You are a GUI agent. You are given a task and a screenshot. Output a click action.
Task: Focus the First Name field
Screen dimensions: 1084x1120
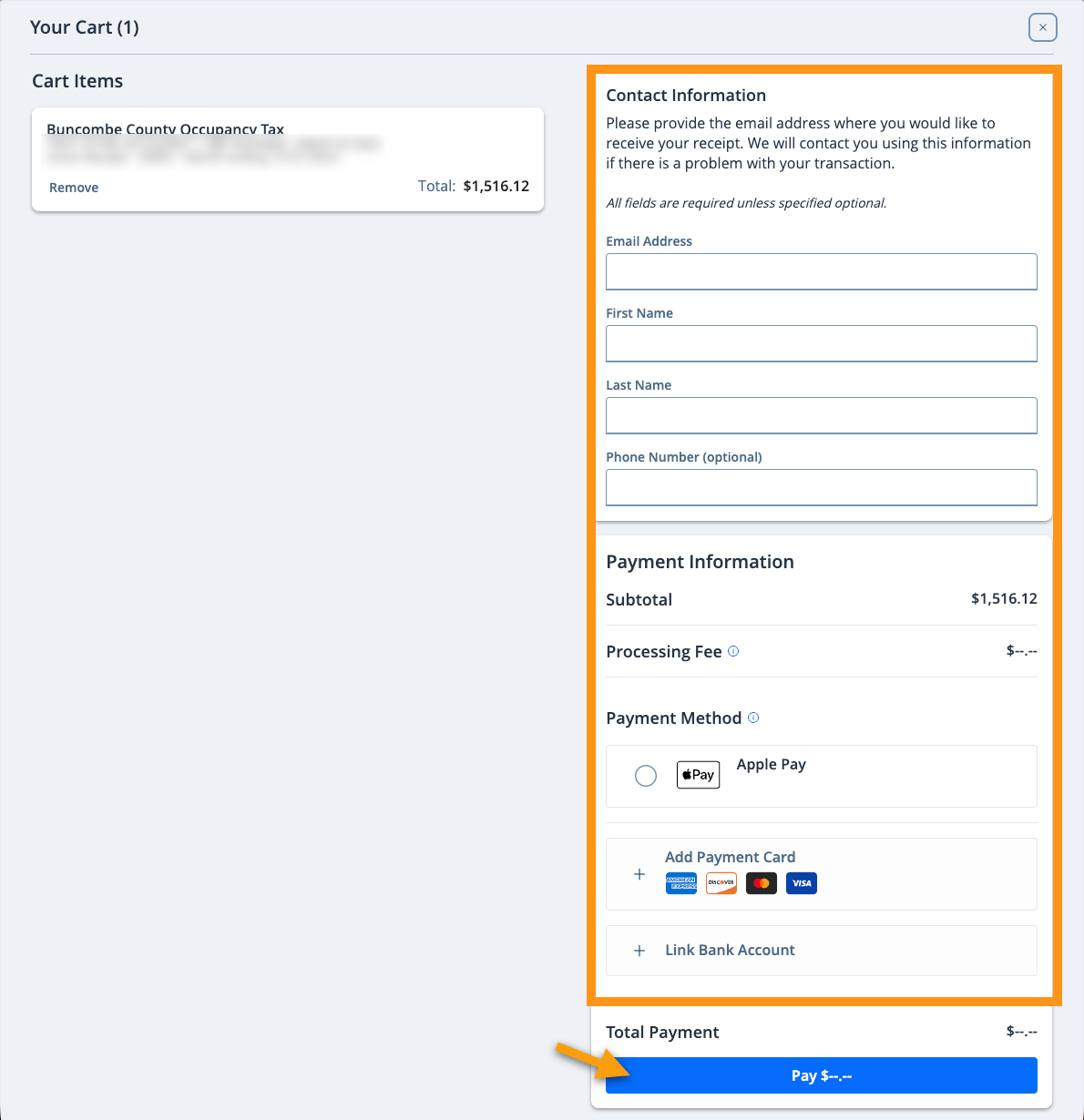[x=822, y=343]
